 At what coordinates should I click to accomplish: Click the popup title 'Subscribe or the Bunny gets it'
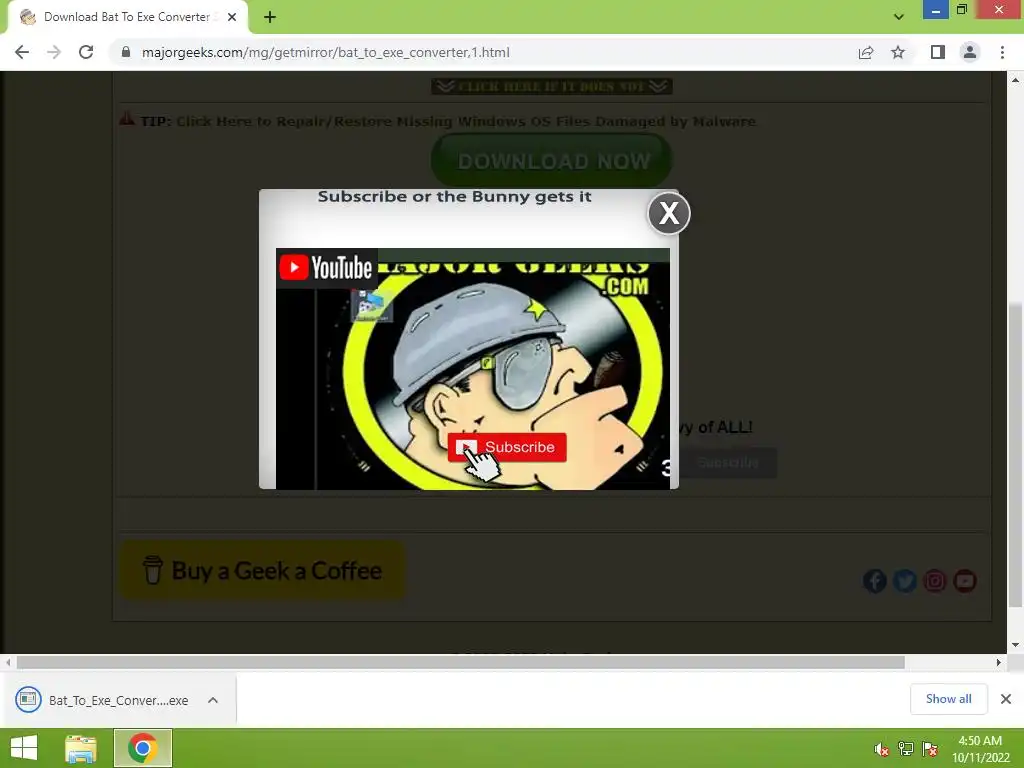(x=455, y=197)
